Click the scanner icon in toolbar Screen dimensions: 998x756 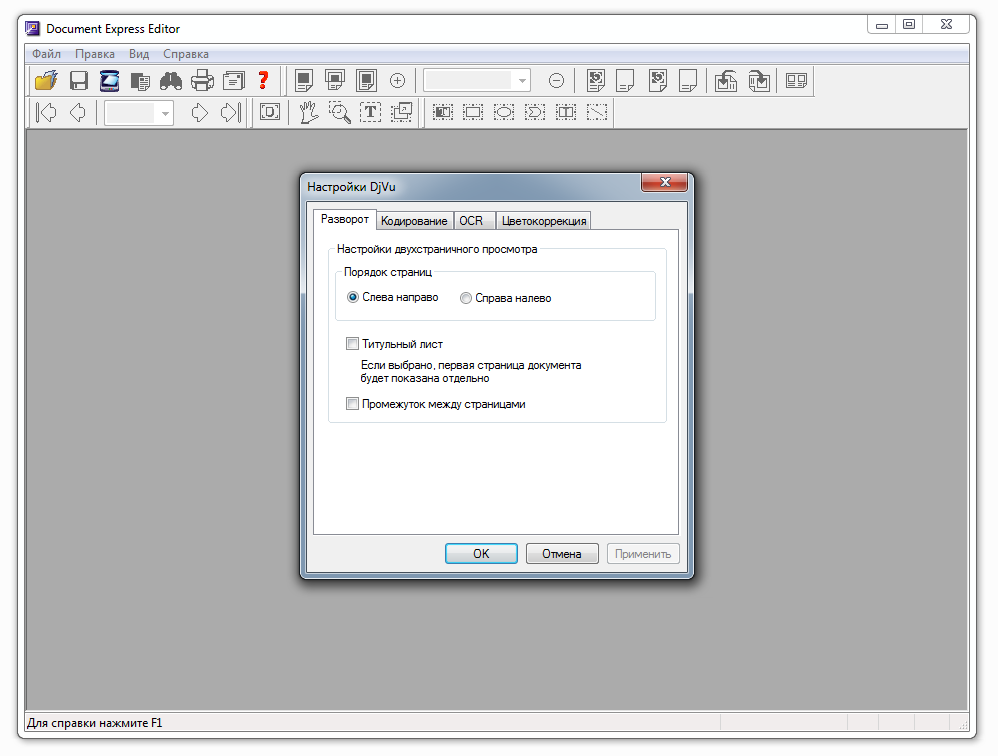click(x=109, y=81)
